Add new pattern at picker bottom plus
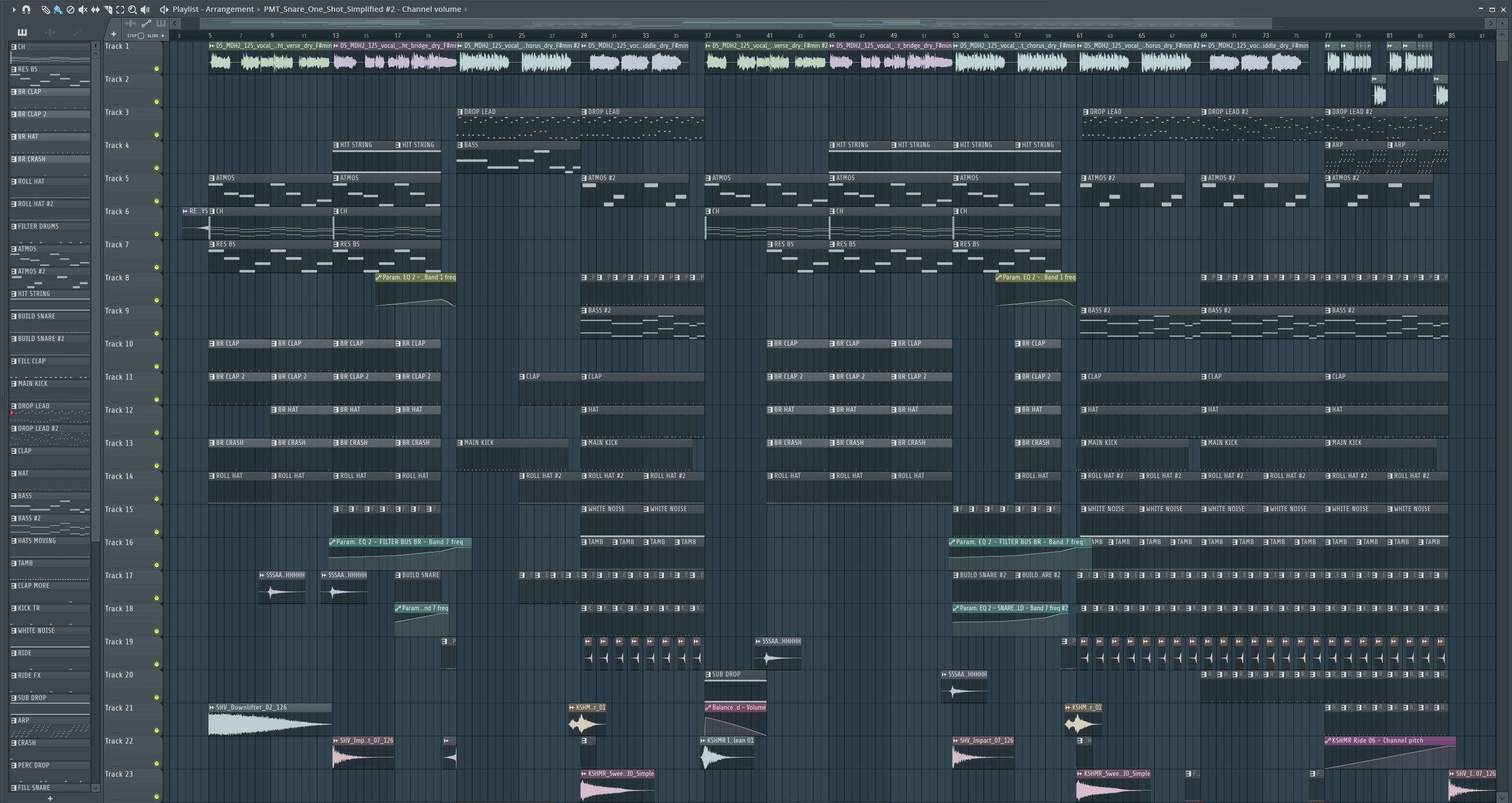This screenshot has width=1512, height=803. point(50,798)
